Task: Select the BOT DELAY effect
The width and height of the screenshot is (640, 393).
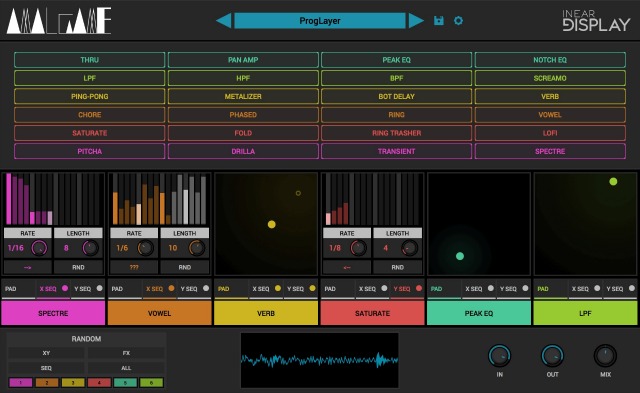Action: coord(396,96)
